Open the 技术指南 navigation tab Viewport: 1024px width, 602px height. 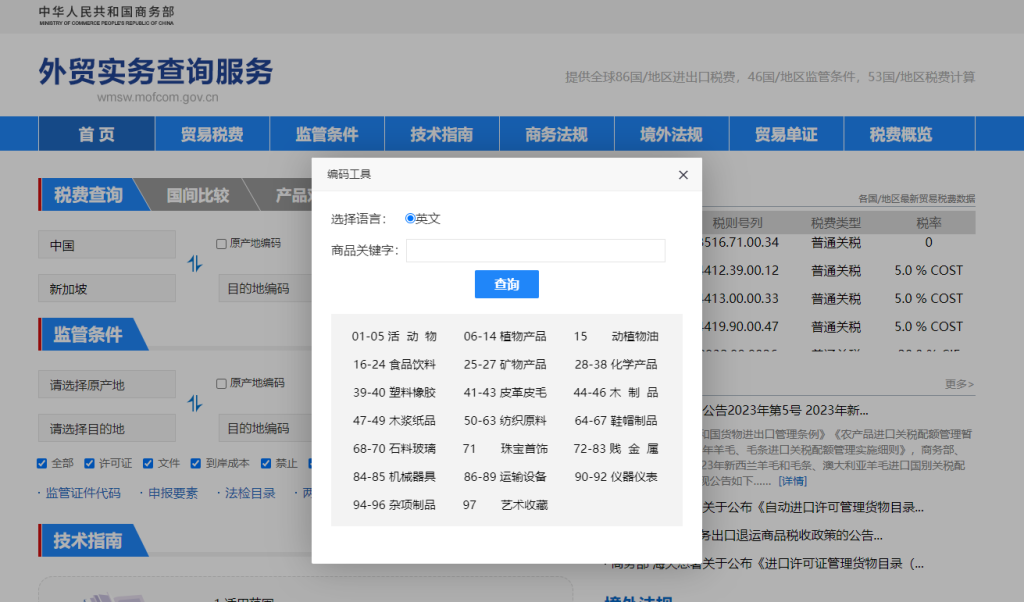(x=442, y=134)
